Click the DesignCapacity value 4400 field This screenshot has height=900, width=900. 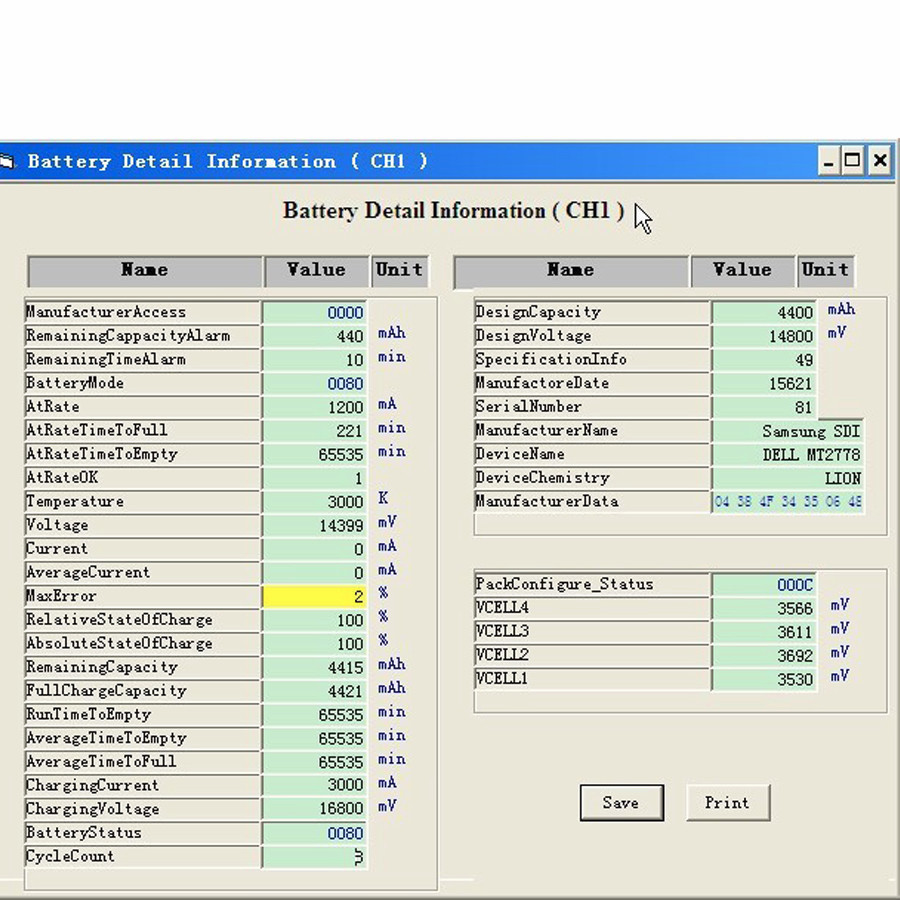(765, 312)
